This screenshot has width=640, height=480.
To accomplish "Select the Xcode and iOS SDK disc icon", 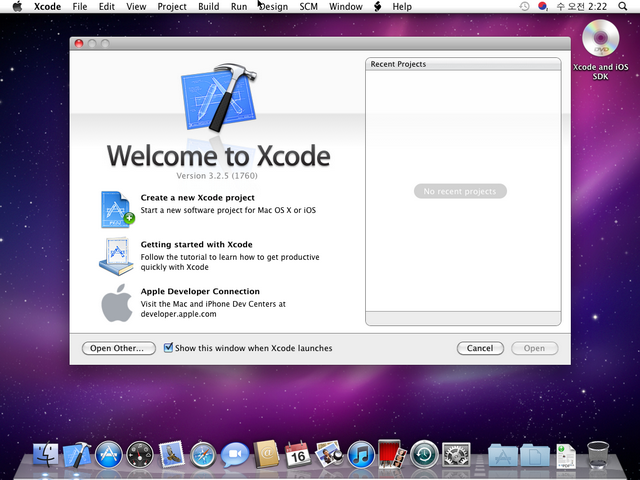I will (x=600, y=38).
